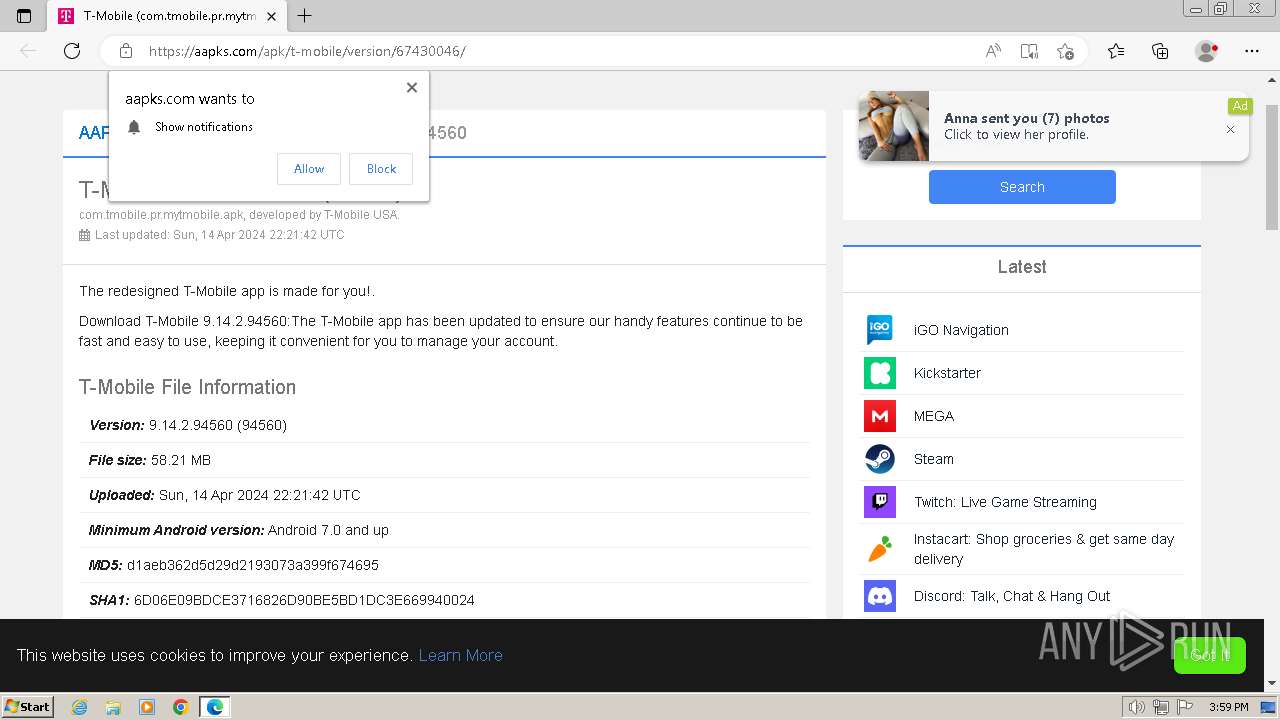
Task: Open File Explorer from taskbar
Action: [113, 707]
